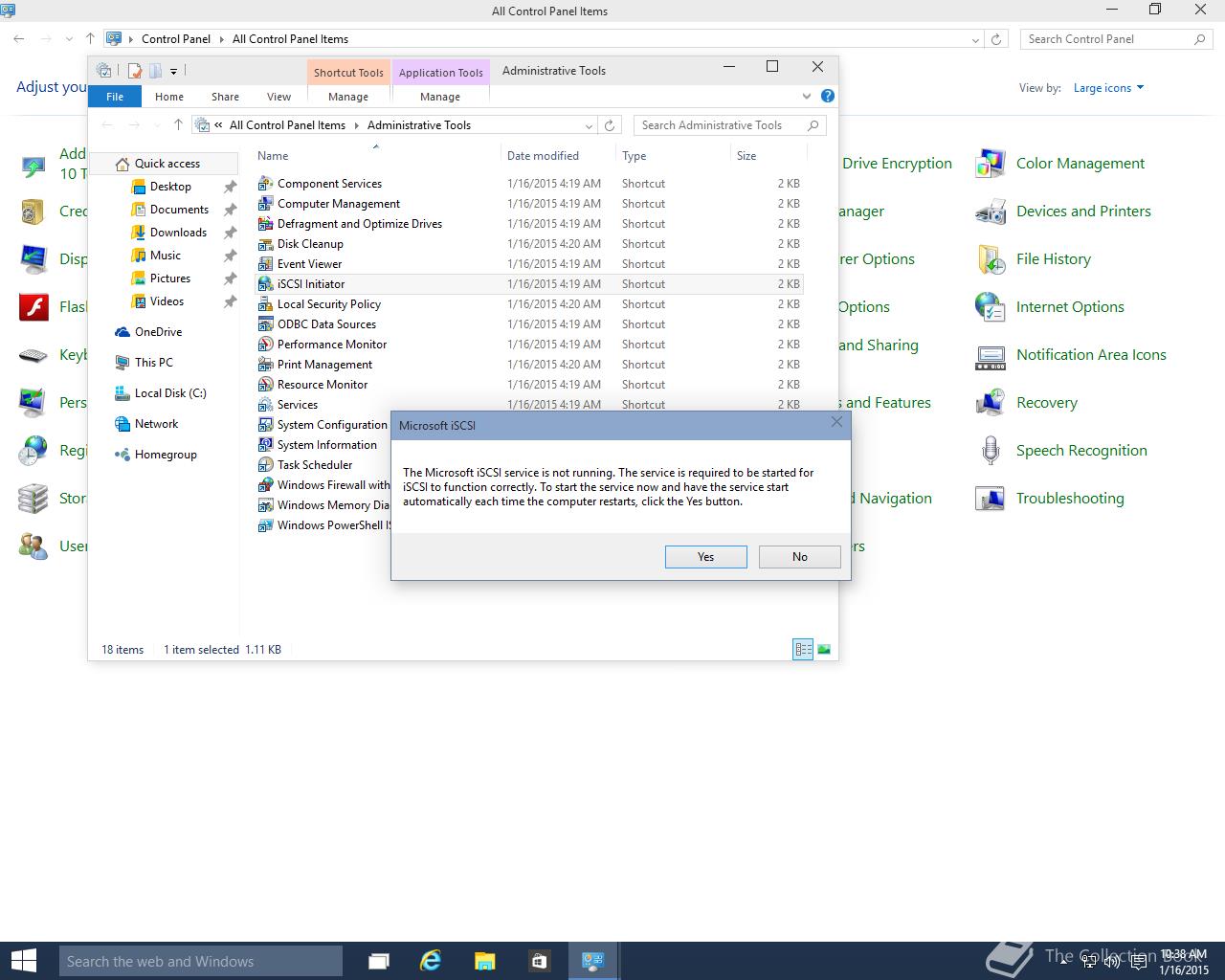The image size is (1225, 980).
Task: Click No in the Microsoft iSCSI dialog
Action: click(799, 557)
